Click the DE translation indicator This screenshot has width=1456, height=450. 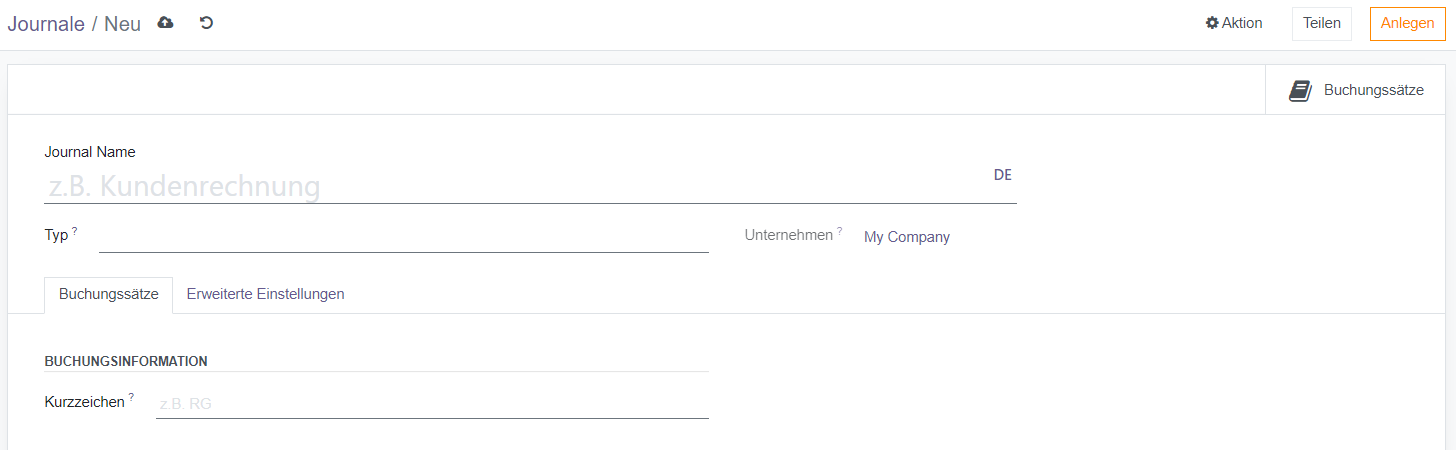coord(1002,175)
